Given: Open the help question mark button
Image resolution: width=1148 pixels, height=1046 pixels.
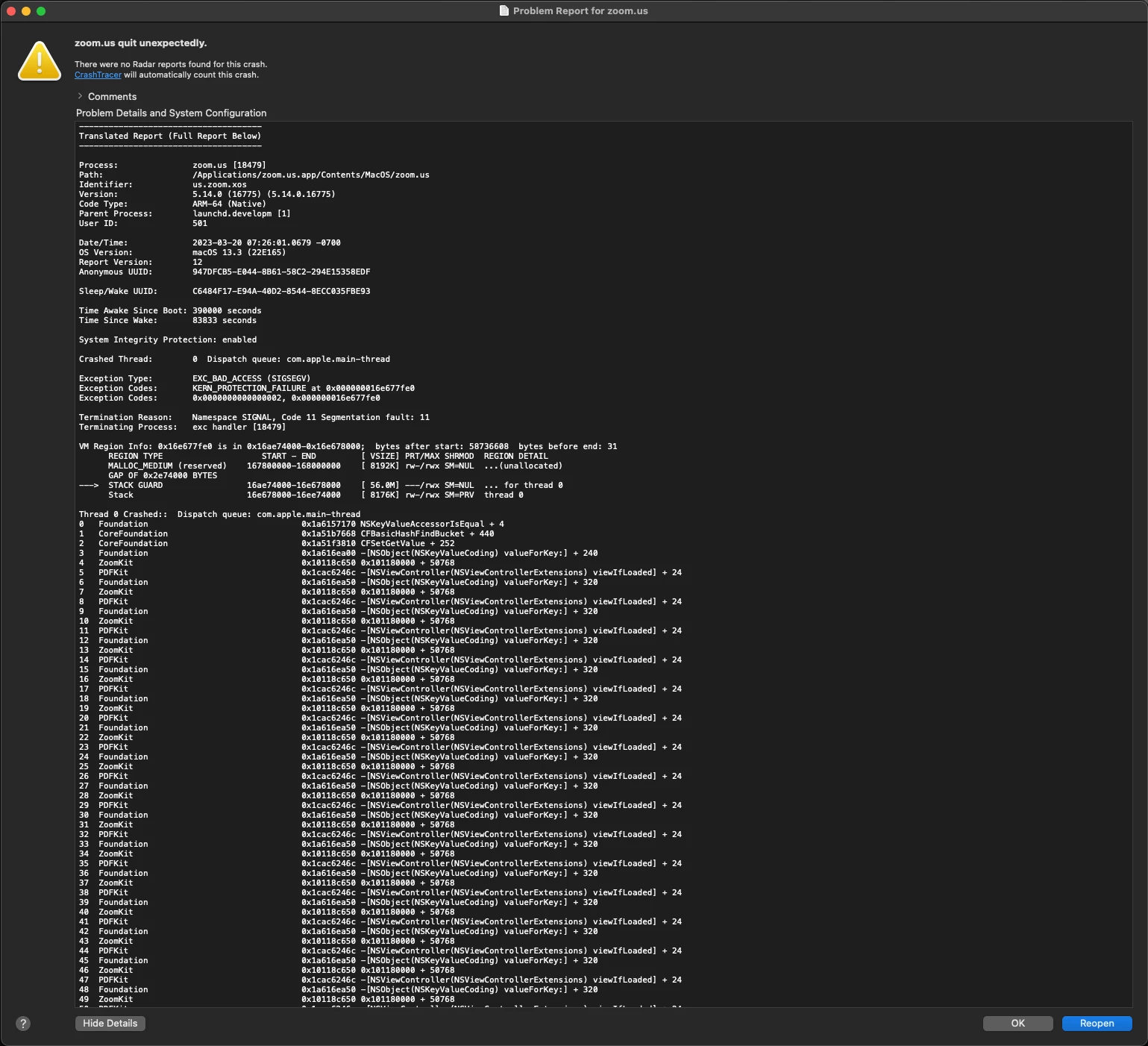Looking at the screenshot, I should [23, 1024].
